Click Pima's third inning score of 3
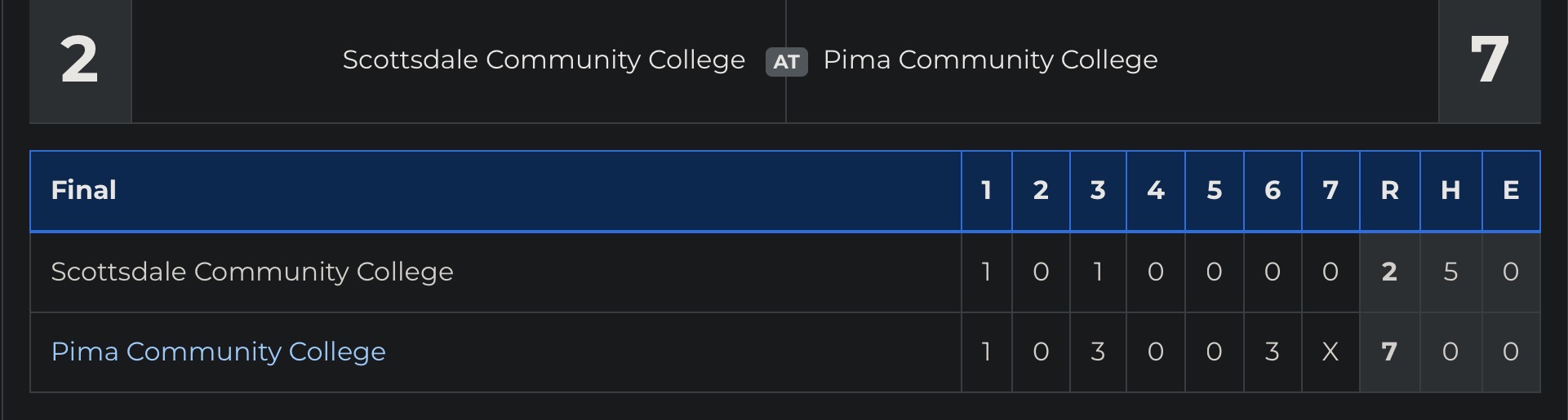 click(1098, 351)
